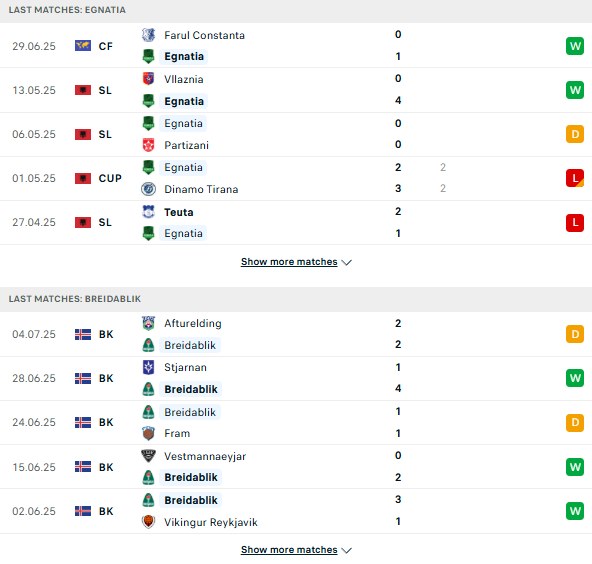Click the Fram team crest
The width and height of the screenshot is (592, 564).
(x=148, y=433)
